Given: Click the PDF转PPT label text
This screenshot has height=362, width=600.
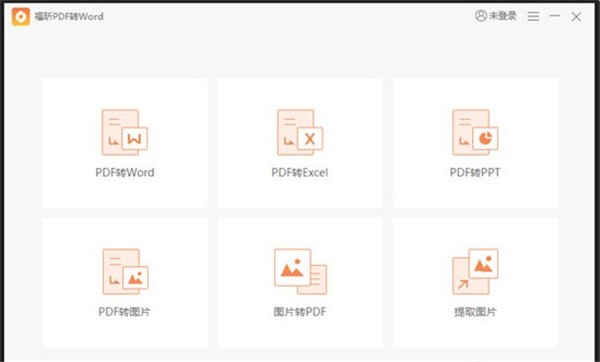Looking at the screenshot, I should click(x=475, y=173).
